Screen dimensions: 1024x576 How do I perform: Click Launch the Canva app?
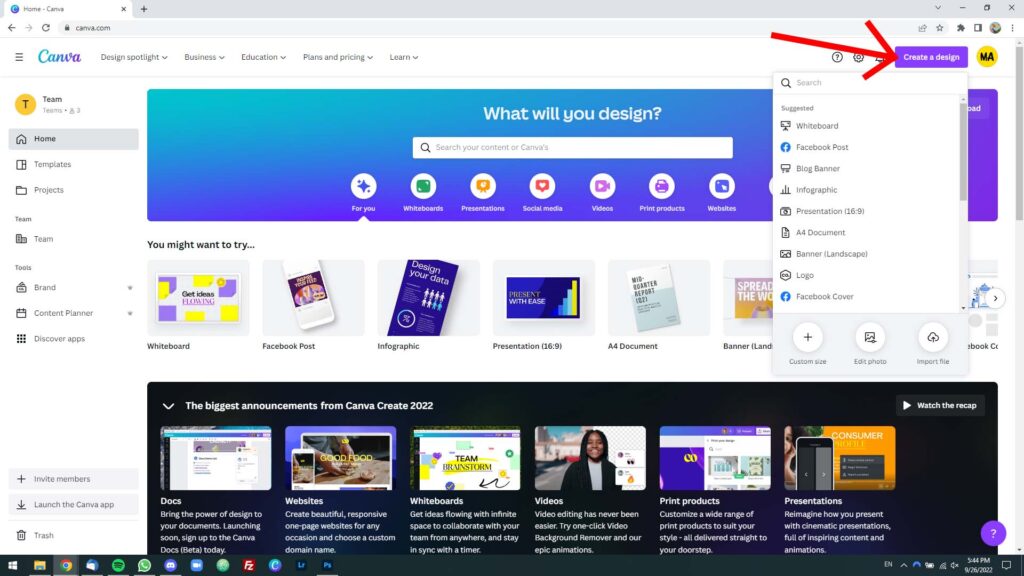(x=73, y=504)
